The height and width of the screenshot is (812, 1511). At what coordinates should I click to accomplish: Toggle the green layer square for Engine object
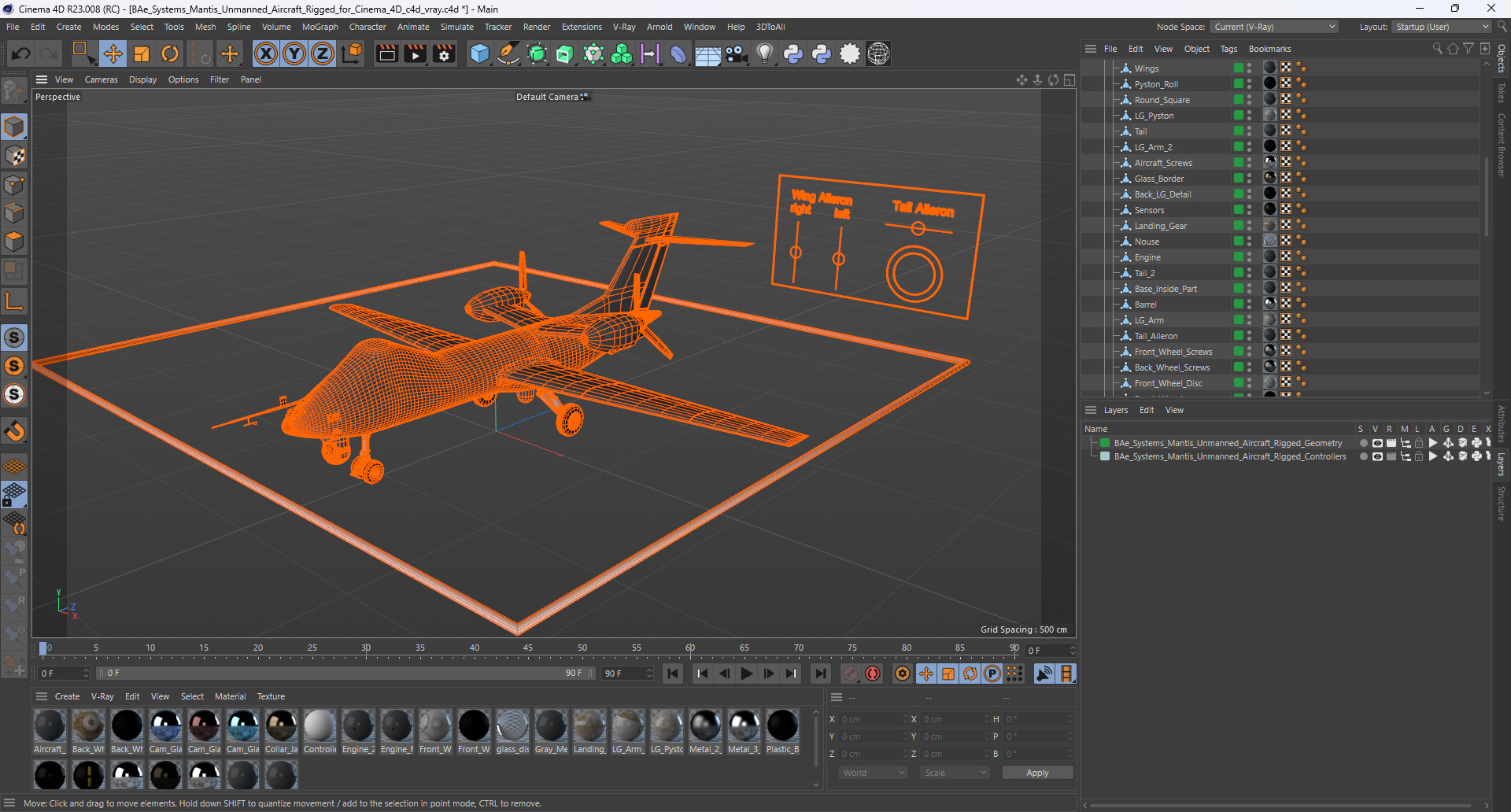1238,257
